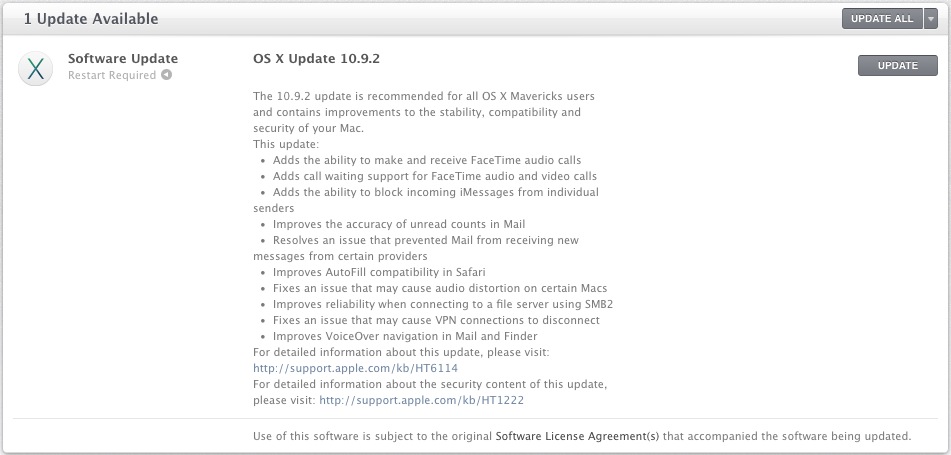Screen dimensions: 951x455
Task: Click the Restart Required text
Action: click(x=112, y=75)
